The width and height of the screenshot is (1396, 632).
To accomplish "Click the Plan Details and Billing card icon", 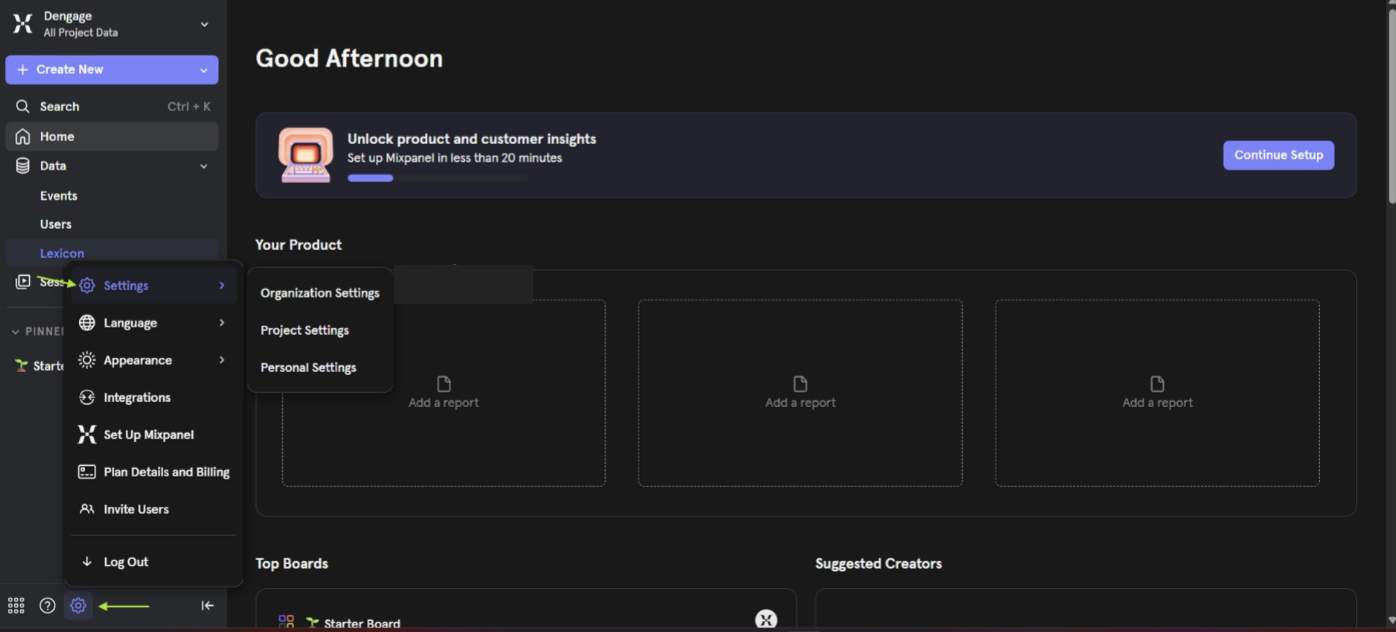I will (87, 472).
